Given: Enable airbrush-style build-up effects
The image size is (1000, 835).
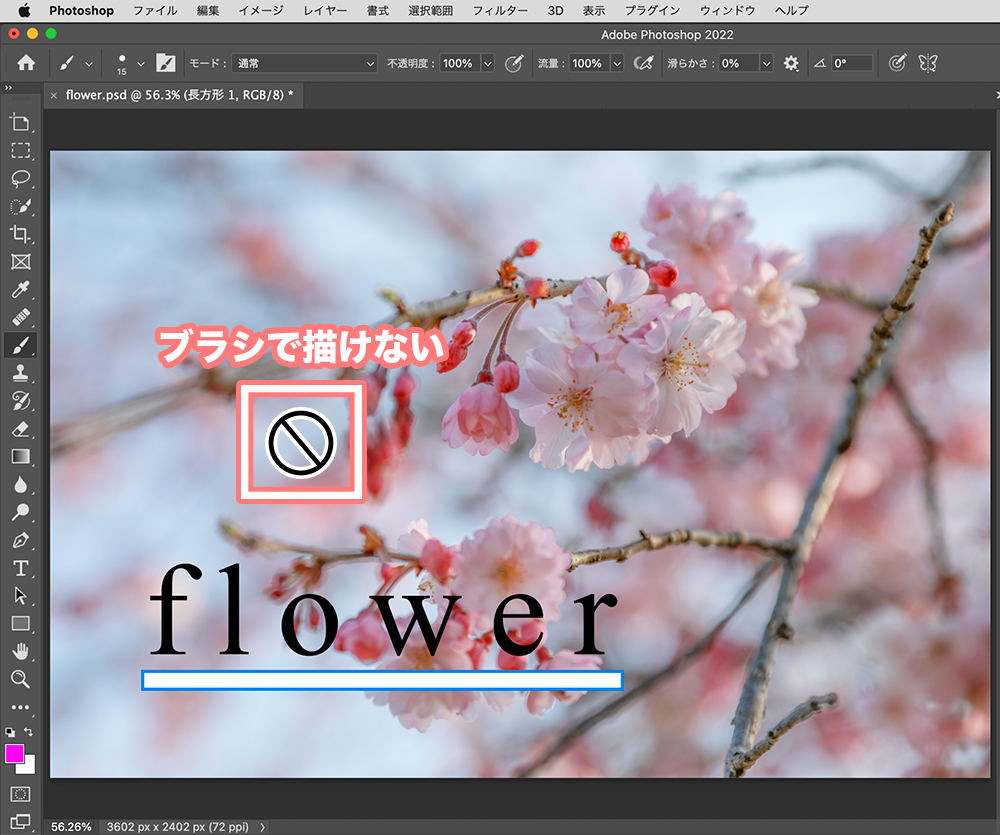Looking at the screenshot, I should [643, 63].
